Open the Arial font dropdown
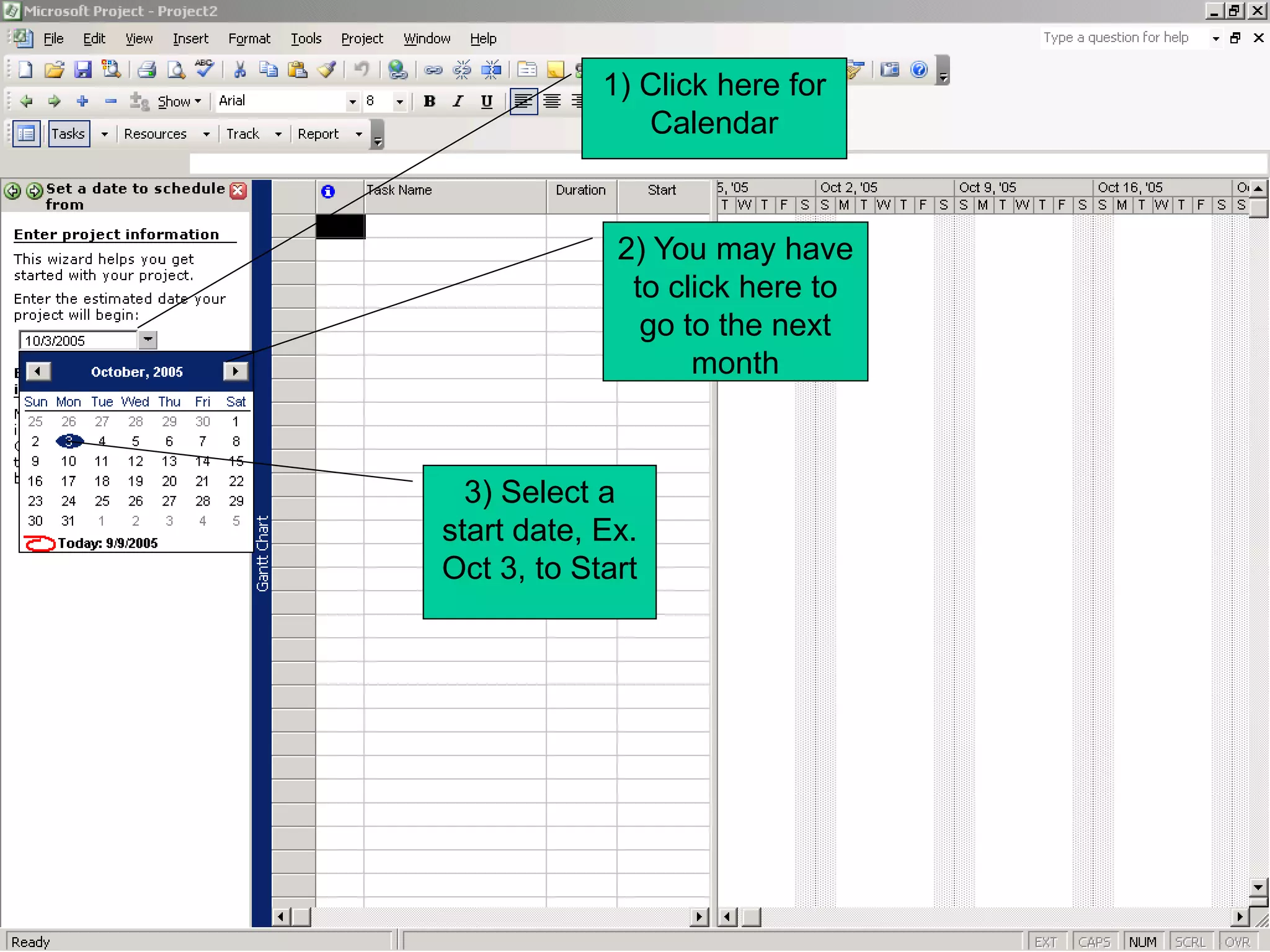1270x952 pixels. click(x=352, y=101)
